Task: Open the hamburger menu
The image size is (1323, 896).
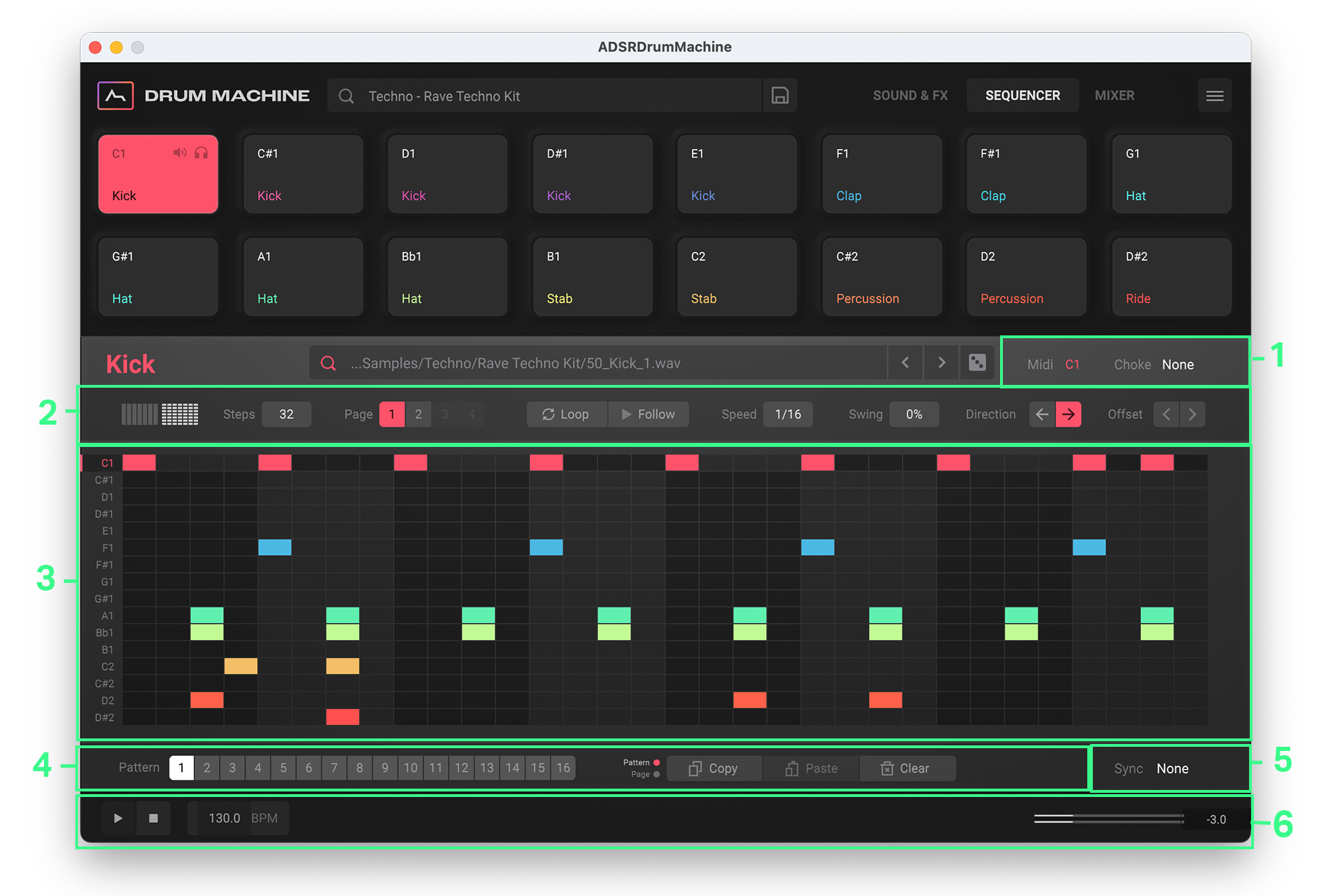Action: (1214, 96)
